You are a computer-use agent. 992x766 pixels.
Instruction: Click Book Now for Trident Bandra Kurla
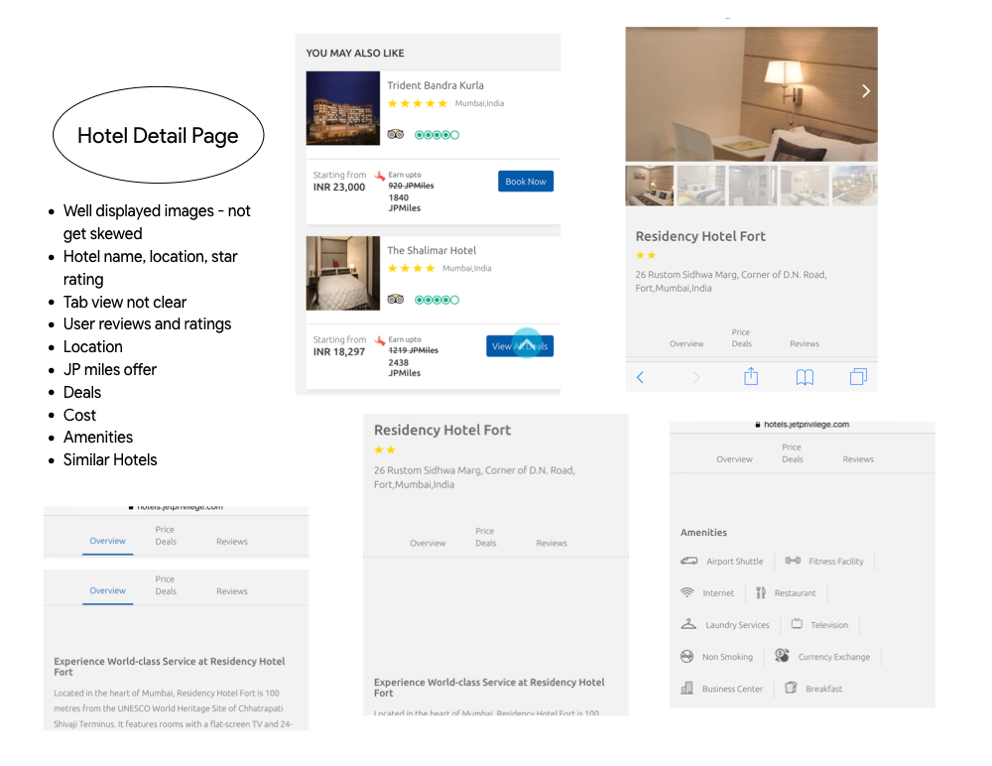coord(526,182)
